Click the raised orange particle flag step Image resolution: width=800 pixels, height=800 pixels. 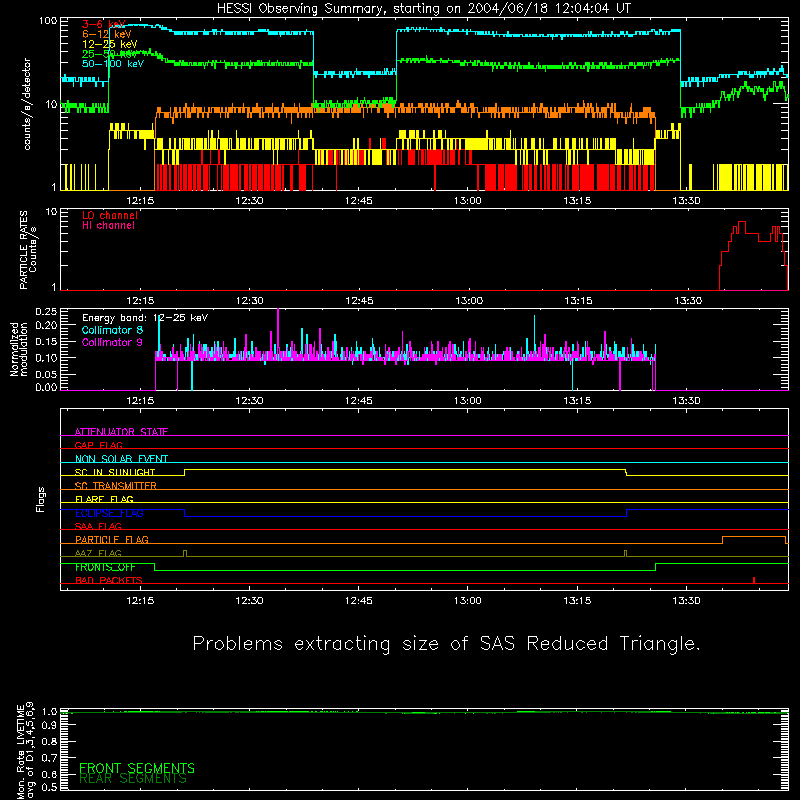[754, 537]
